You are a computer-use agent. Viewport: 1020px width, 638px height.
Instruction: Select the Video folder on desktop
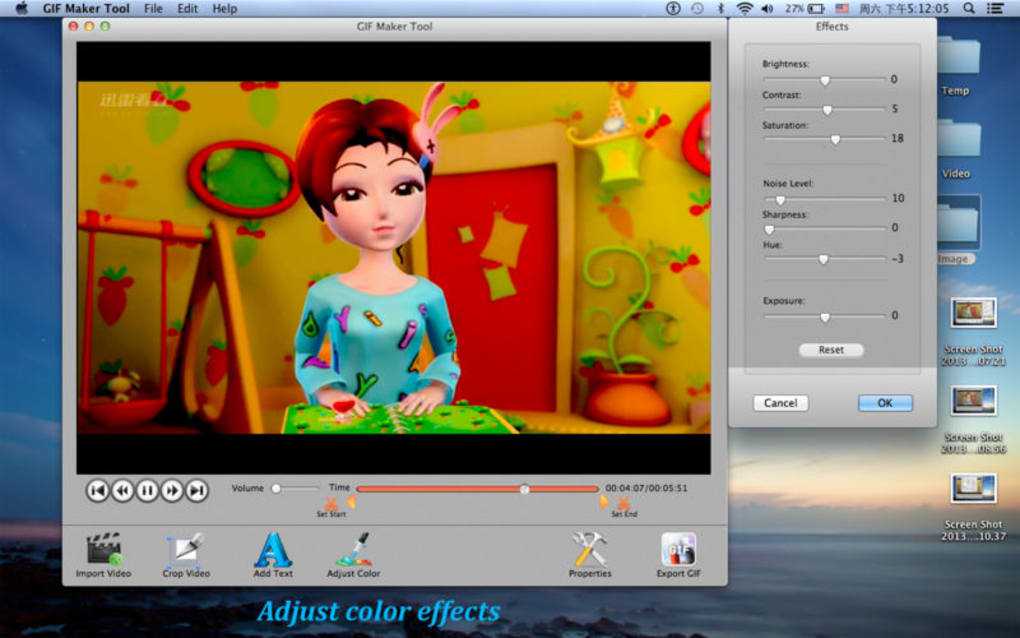point(957,148)
